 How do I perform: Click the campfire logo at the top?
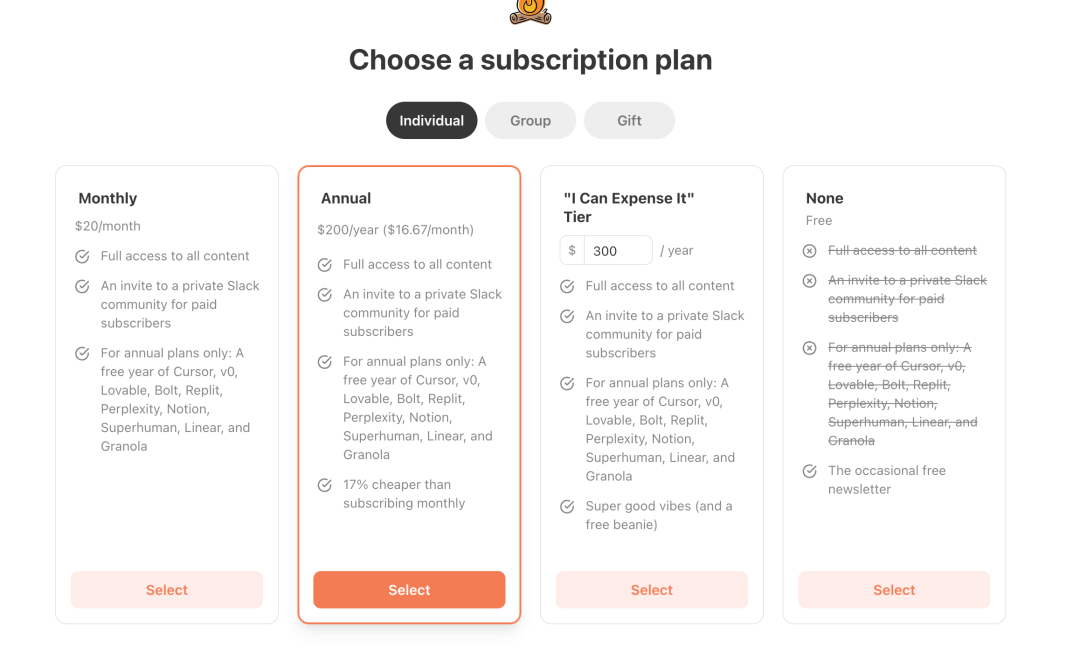click(x=530, y=12)
